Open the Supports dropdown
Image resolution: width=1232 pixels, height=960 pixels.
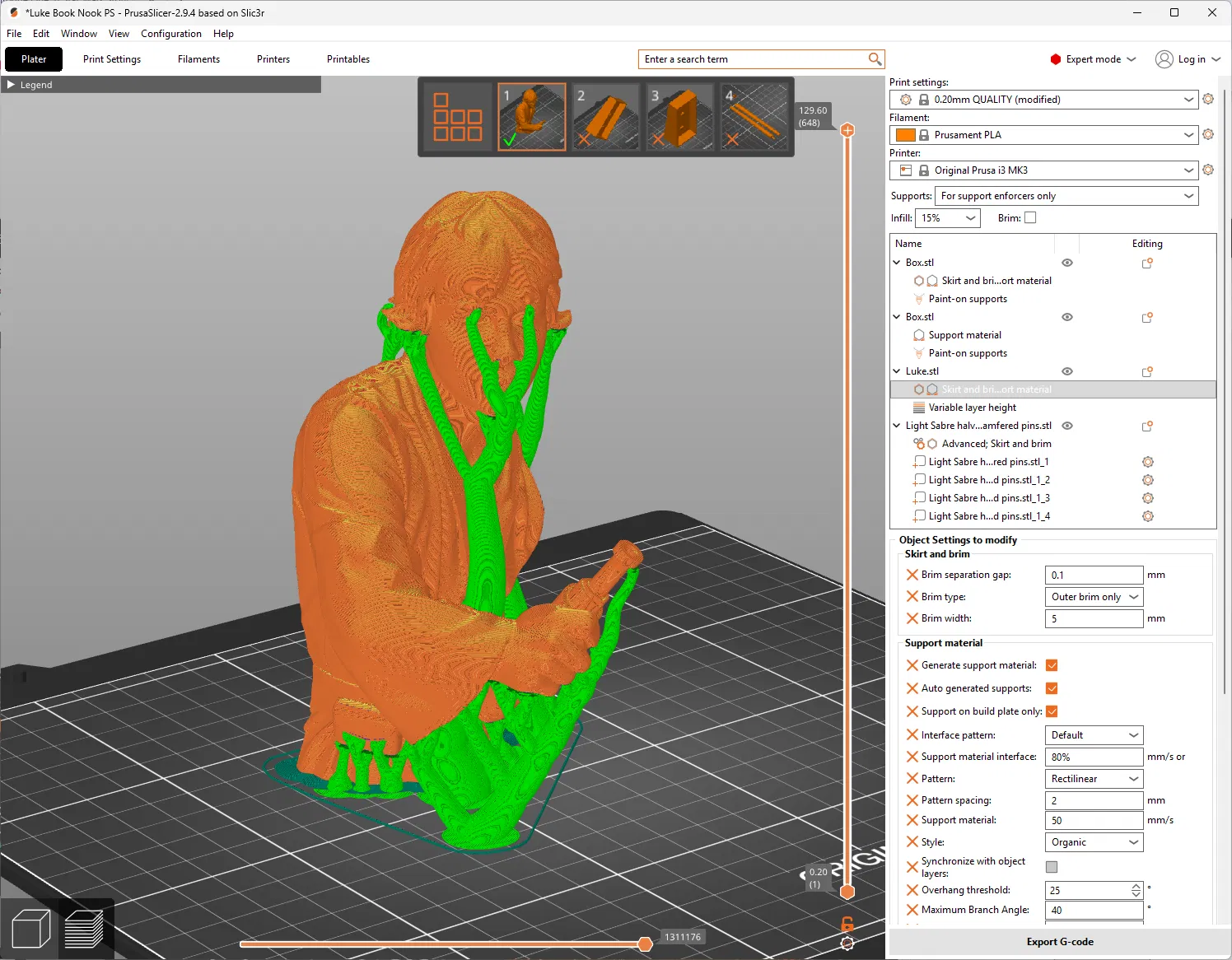coord(1066,196)
